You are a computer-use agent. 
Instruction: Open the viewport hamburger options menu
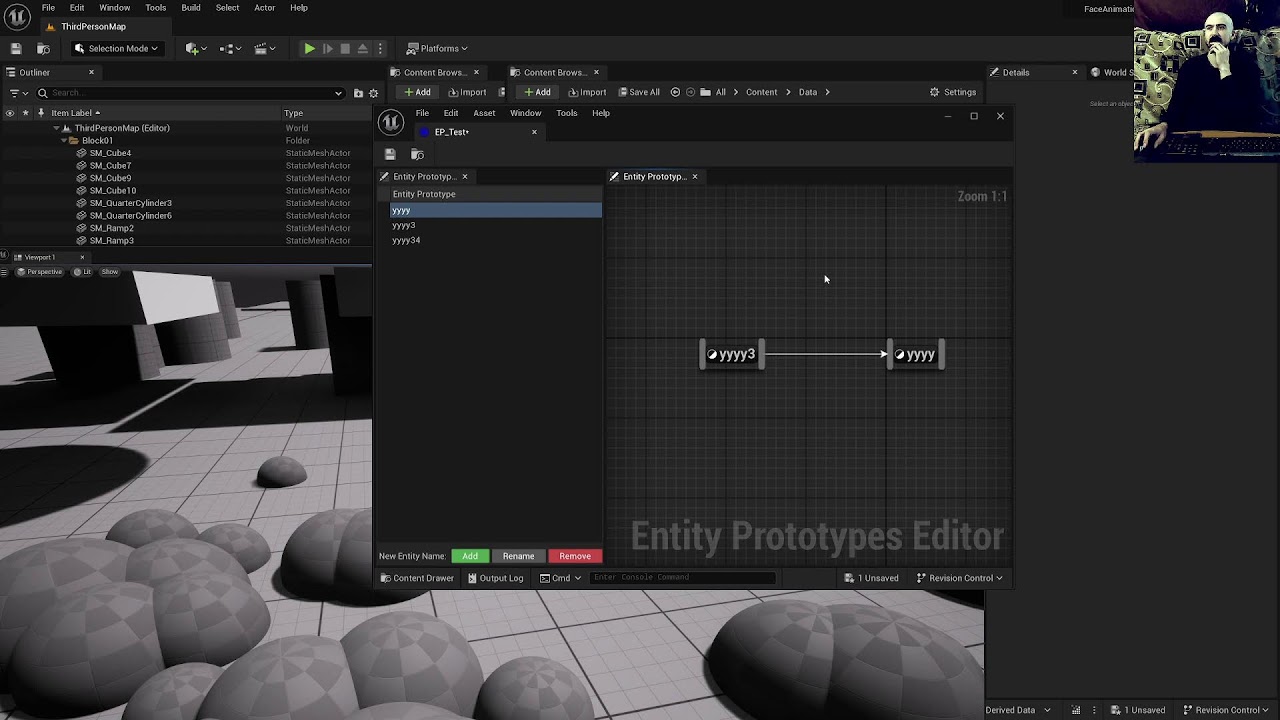coord(6,272)
